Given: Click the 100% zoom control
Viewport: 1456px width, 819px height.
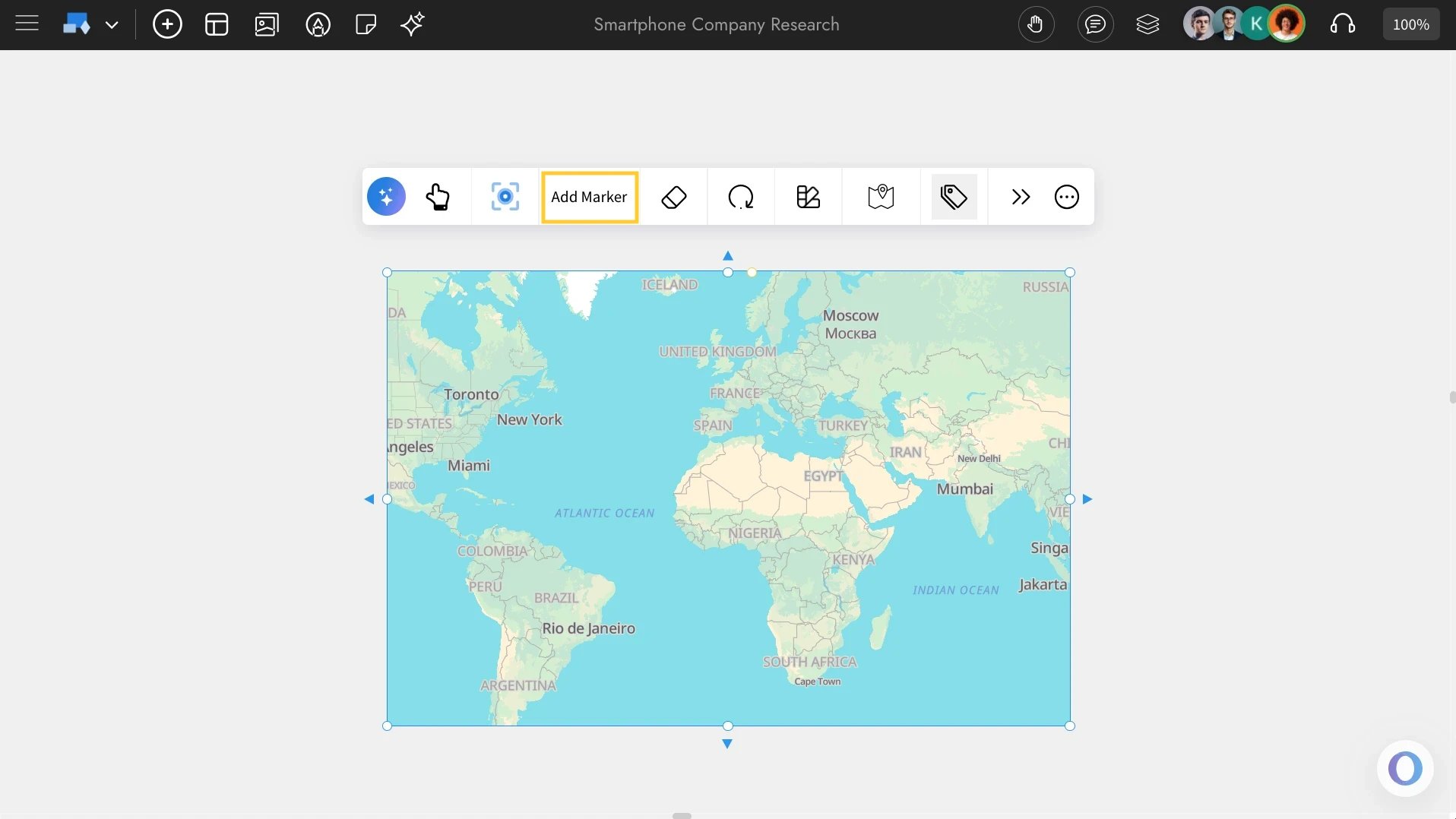Looking at the screenshot, I should [1410, 24].
